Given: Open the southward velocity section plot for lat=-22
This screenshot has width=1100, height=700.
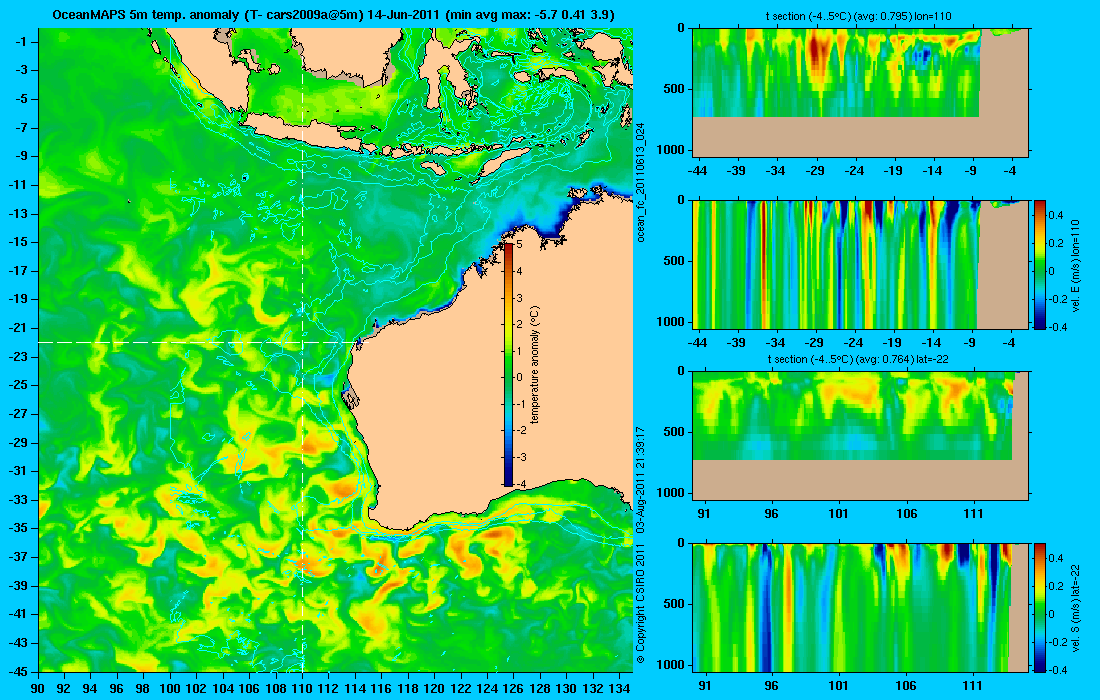Looking at the screenshot, I should click(x=861, y=607).
